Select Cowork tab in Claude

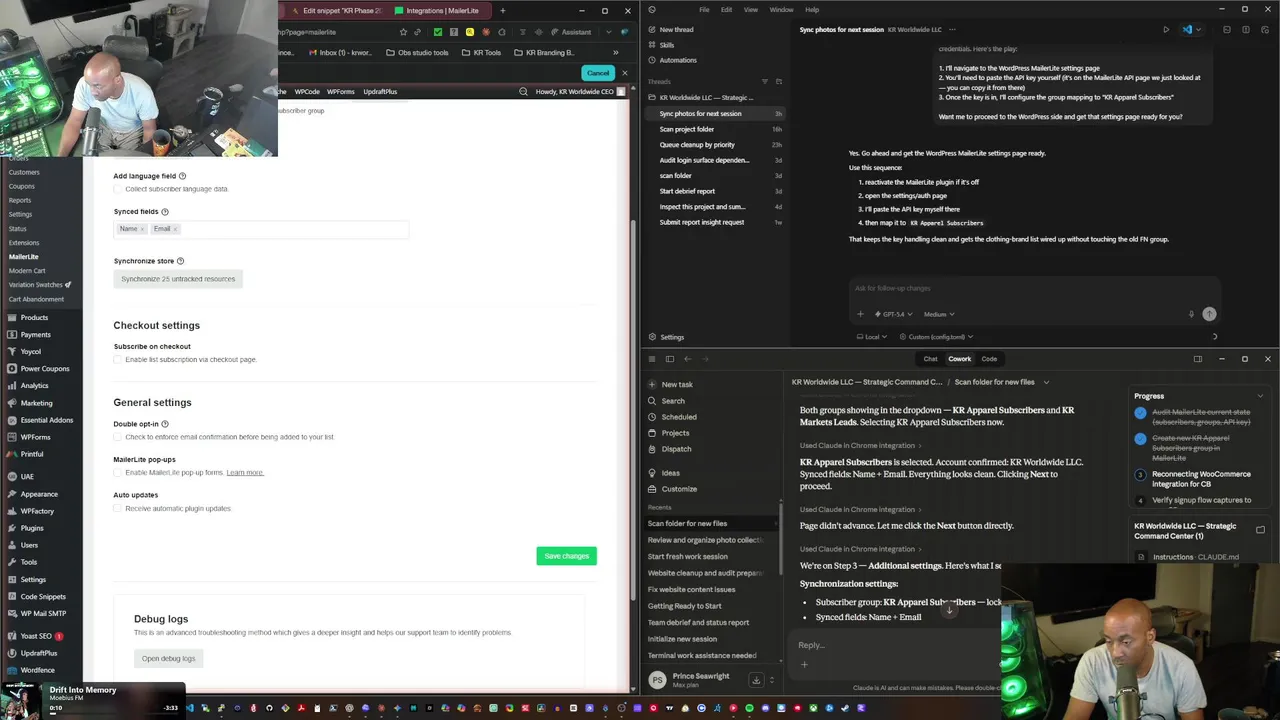[959, 359]
